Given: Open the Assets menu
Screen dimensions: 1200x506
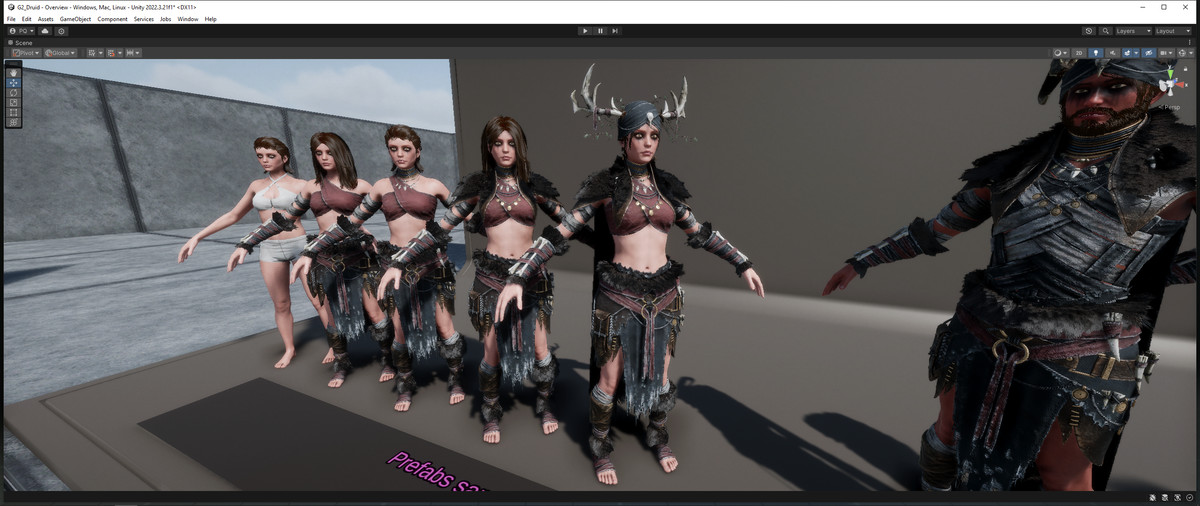Looking at the screenshot, I should coord(45,19).
